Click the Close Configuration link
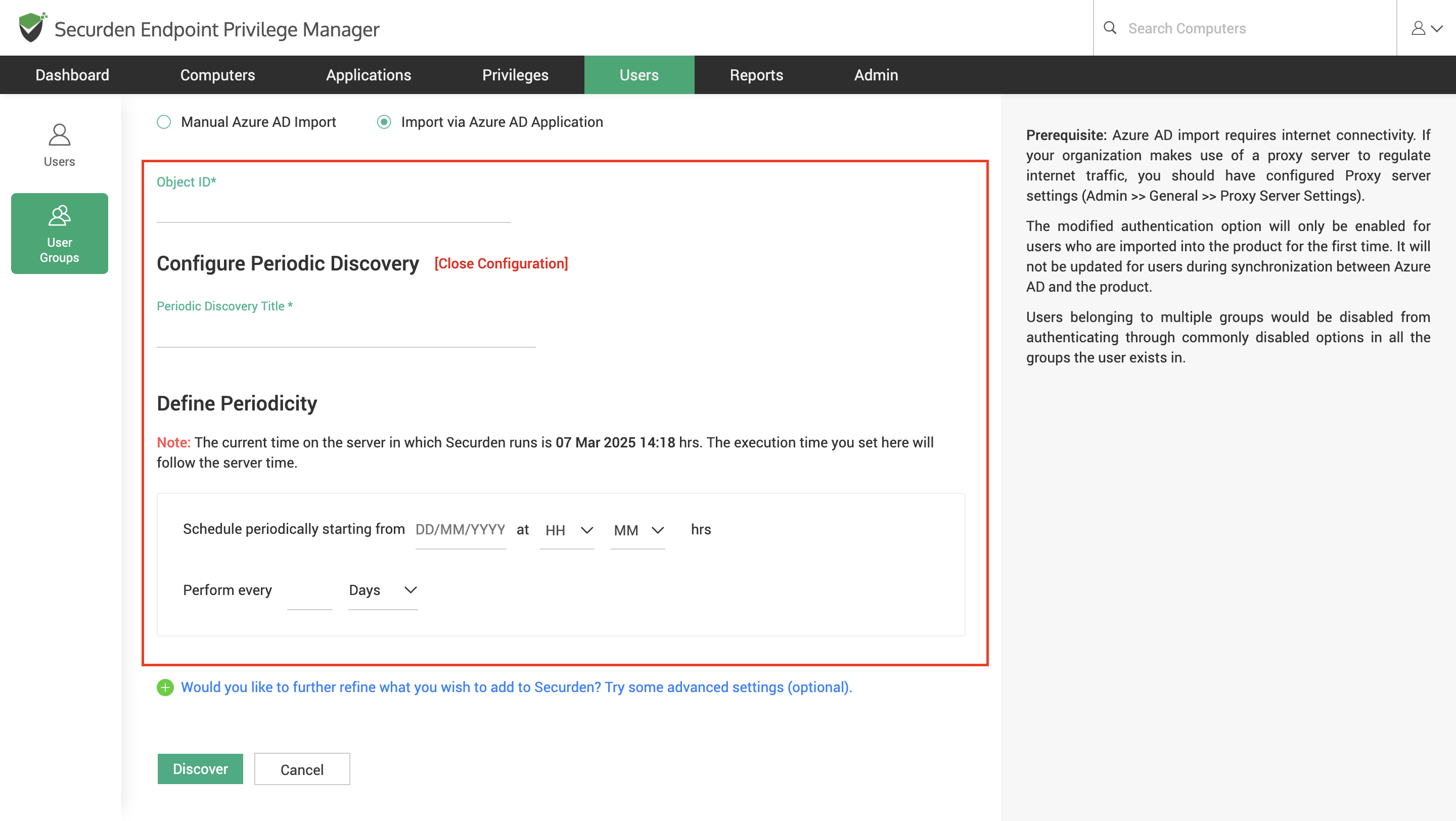This screenshot has width=1456, height=821. pos(501,263)
